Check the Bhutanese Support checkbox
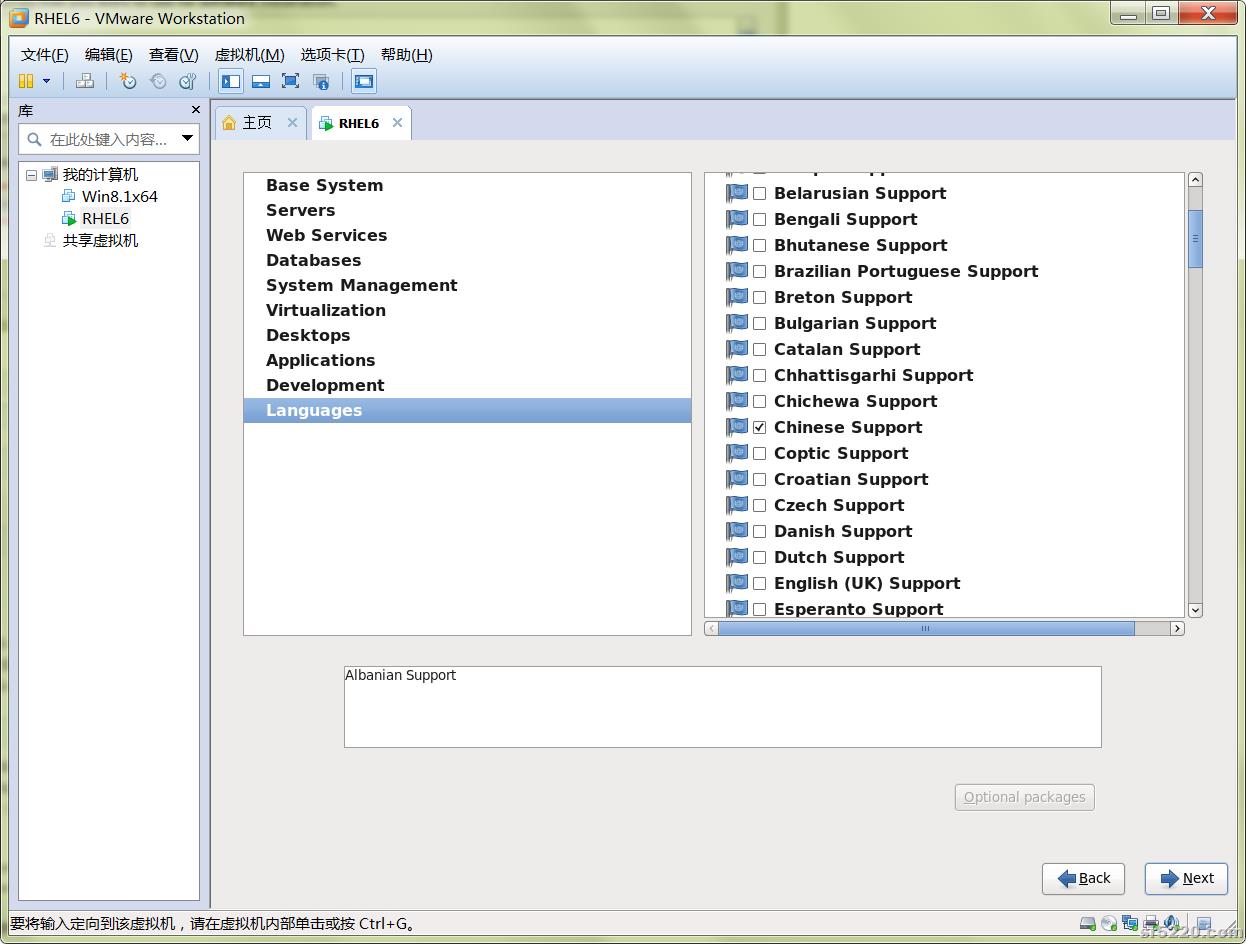Screen dimensions: 1246x944 [x=760, y=245]
